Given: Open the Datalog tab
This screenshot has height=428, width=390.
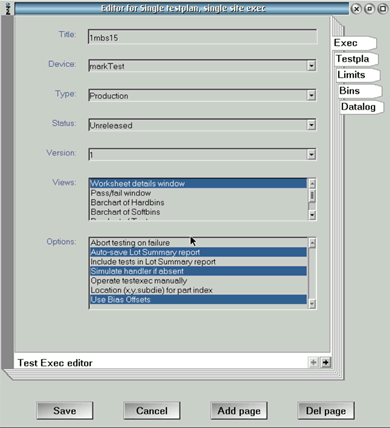Looking at the screenshot, I should tap(360, 107).
